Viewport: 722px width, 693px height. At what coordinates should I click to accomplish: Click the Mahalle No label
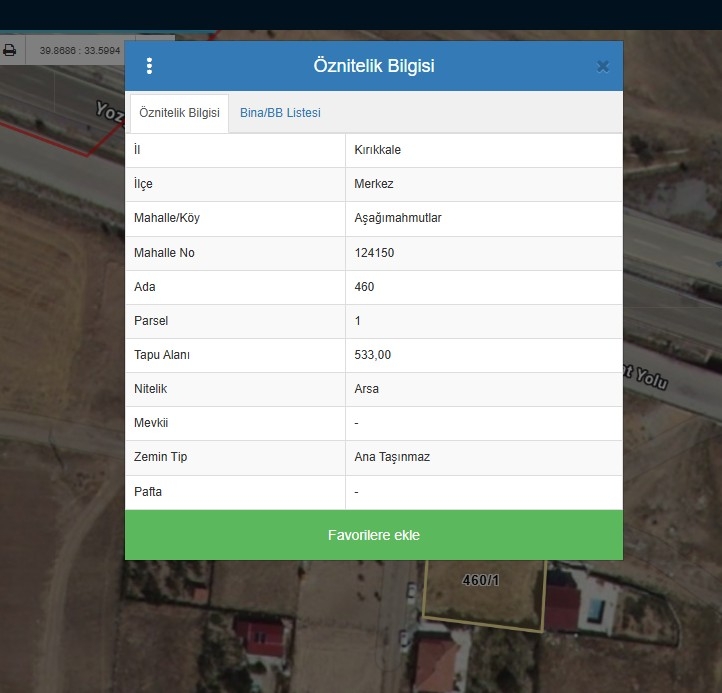164,253
